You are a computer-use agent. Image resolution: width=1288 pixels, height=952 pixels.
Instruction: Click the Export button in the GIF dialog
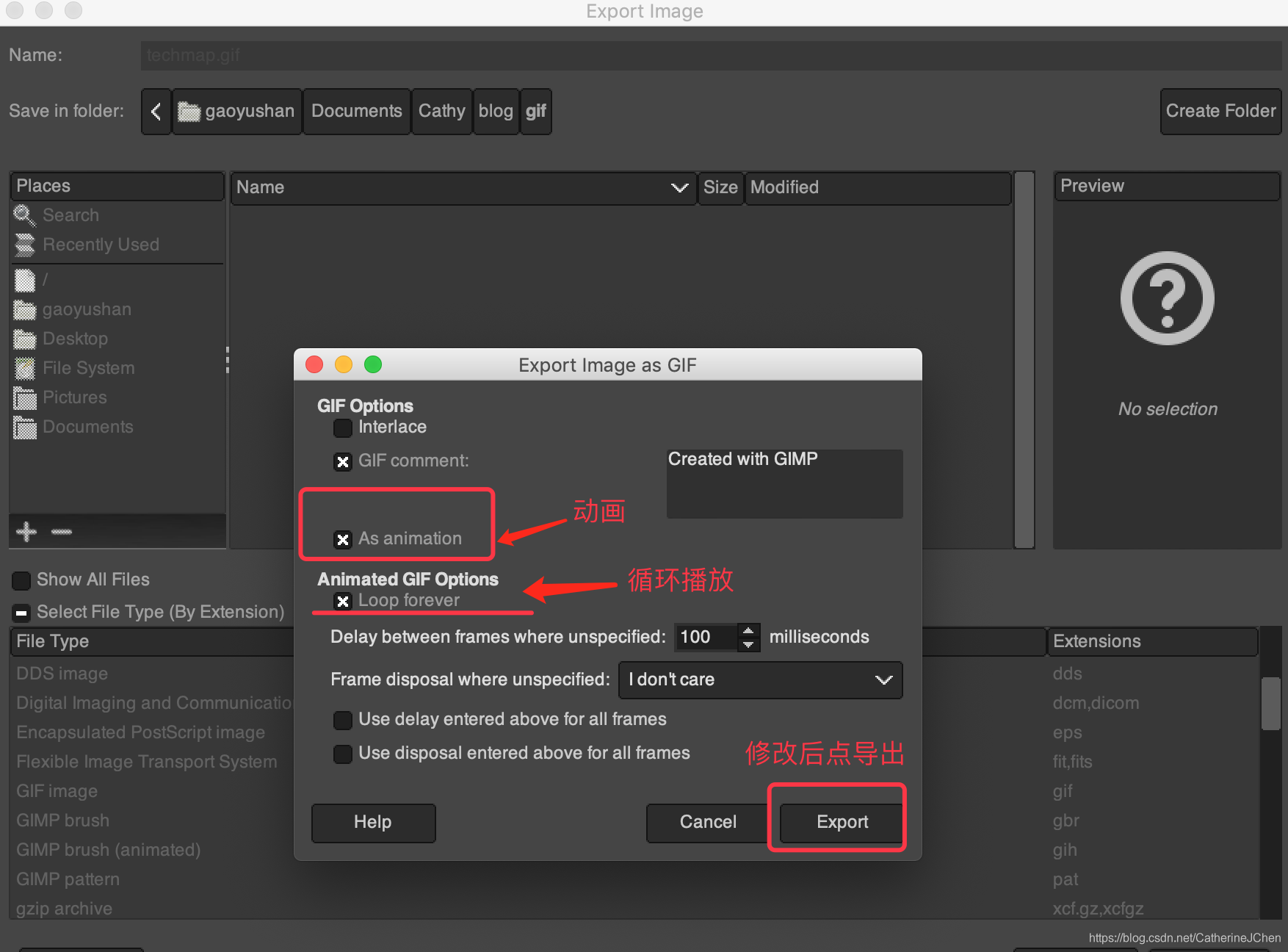[842, 822]
